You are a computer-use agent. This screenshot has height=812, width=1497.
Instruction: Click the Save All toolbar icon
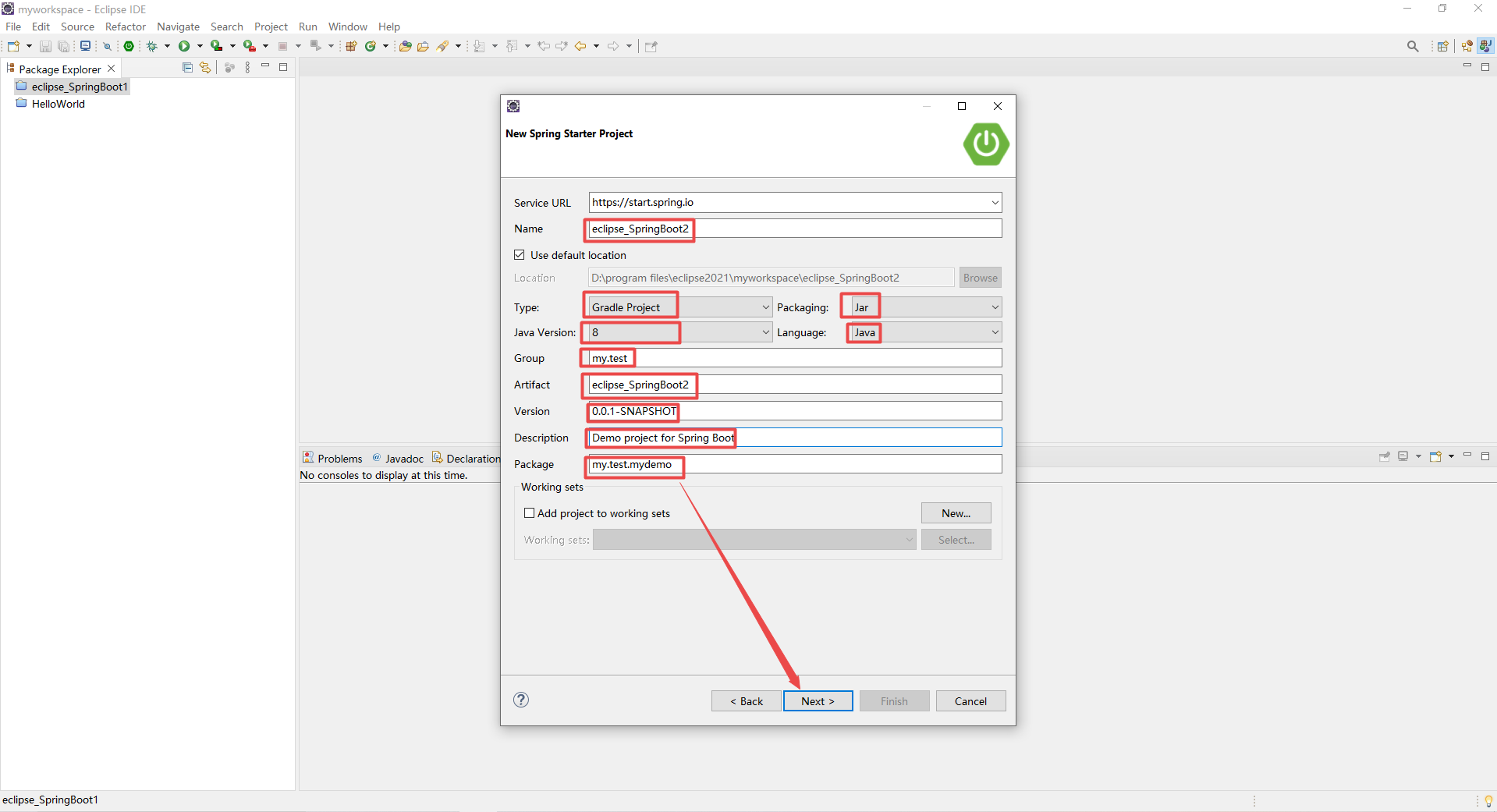[x=63, y=46]
